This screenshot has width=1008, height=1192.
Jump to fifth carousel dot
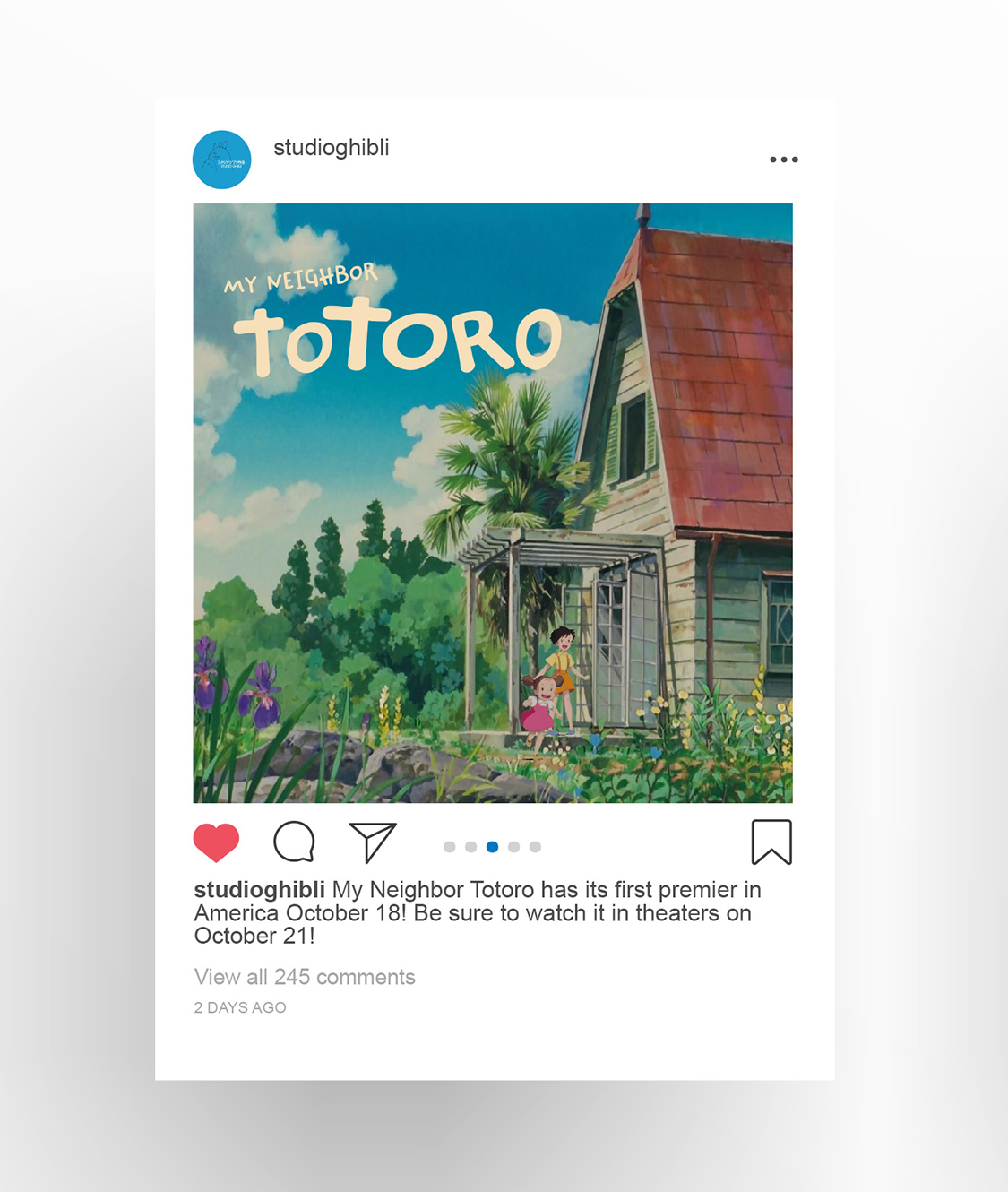click(x=536, y=847)
